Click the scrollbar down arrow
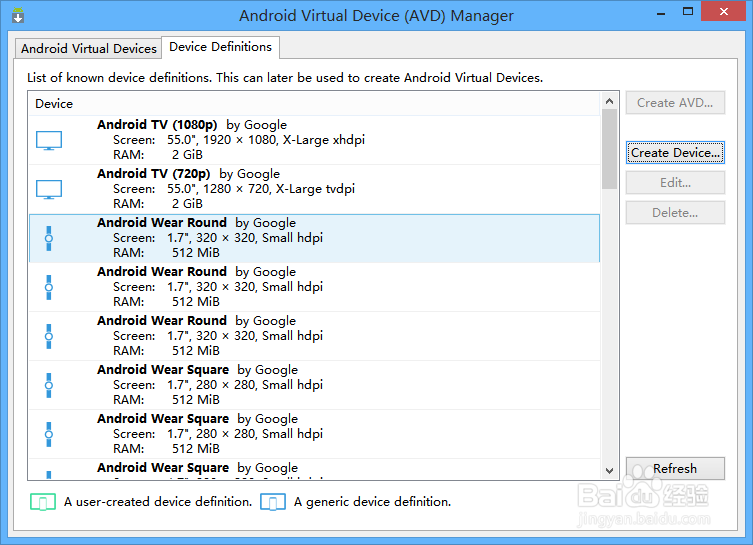The height and width of the screenshot is (545, 753). (x=609, y=471)
